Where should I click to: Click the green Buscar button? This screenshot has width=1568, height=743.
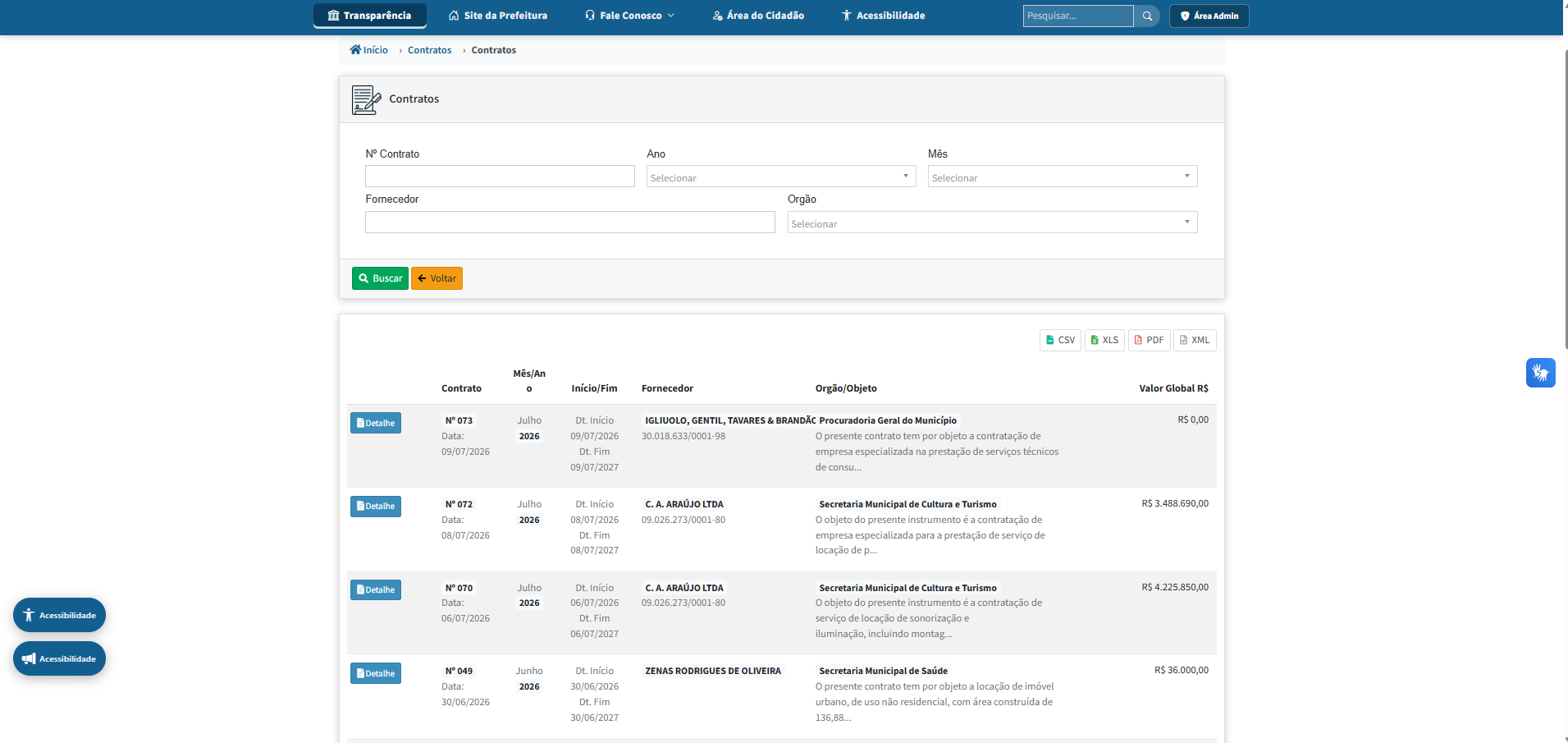point(380,278)
